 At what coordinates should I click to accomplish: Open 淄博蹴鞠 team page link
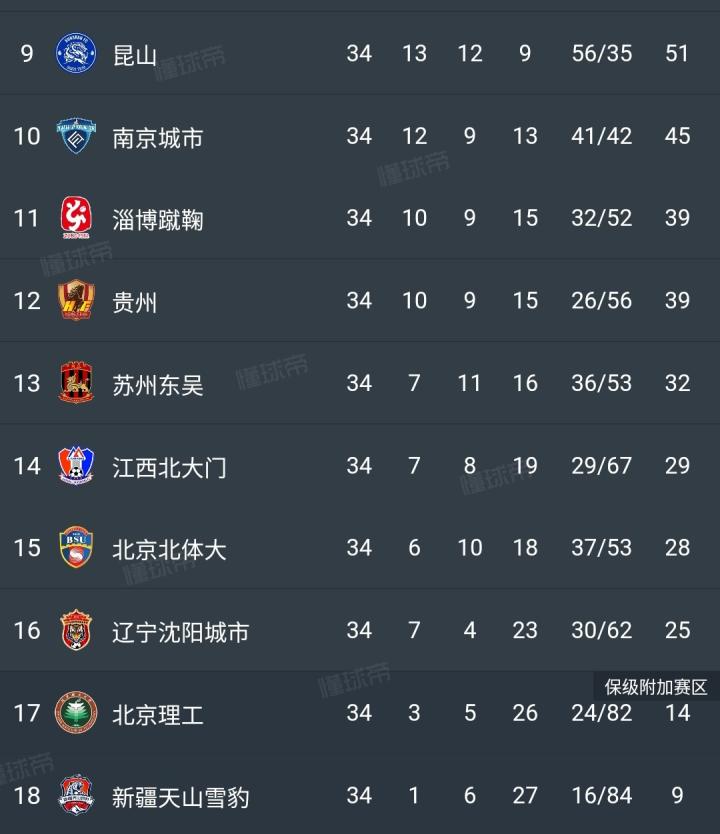158,219
